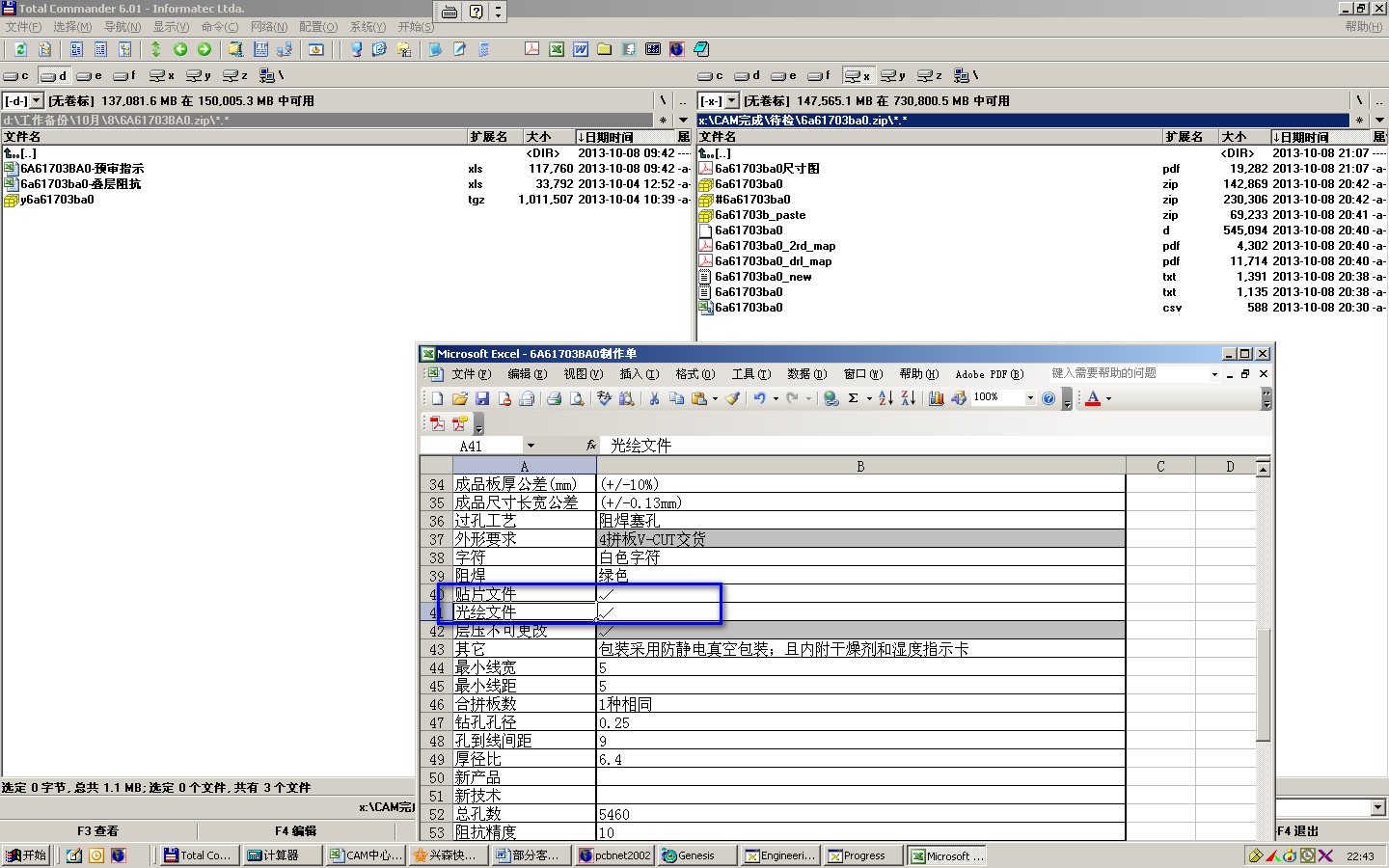Open the right panel [-x-] drive dropdown
The image size is (1389, 868).
[x=731, y=100]
